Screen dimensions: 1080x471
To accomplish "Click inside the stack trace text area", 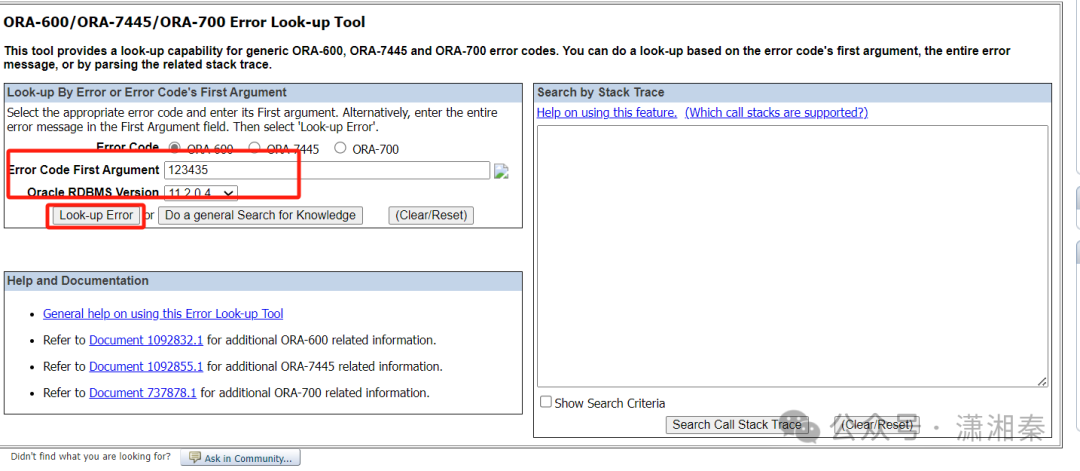I will coord(792,255).
